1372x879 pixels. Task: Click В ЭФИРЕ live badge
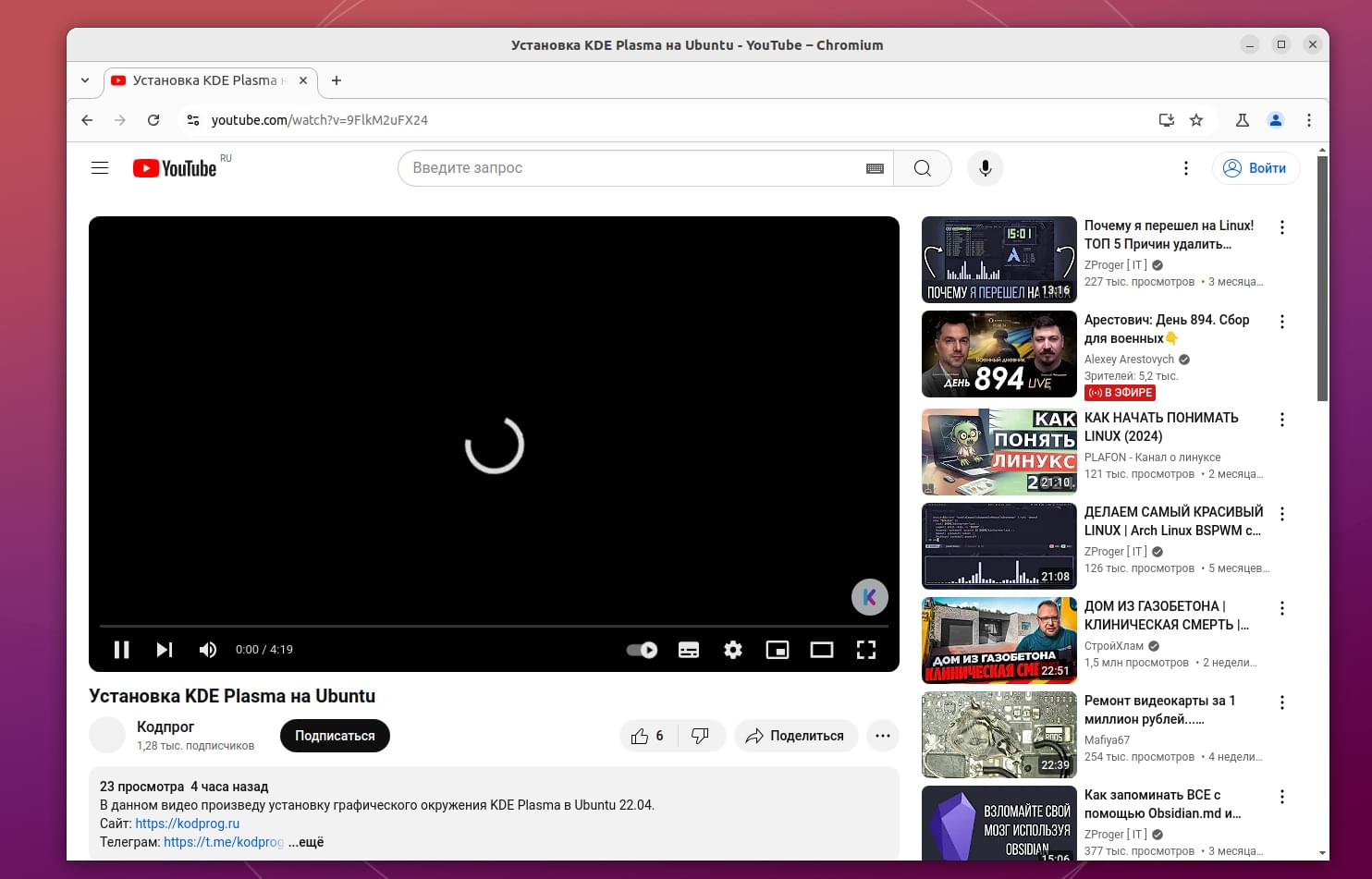point(1121,393)
